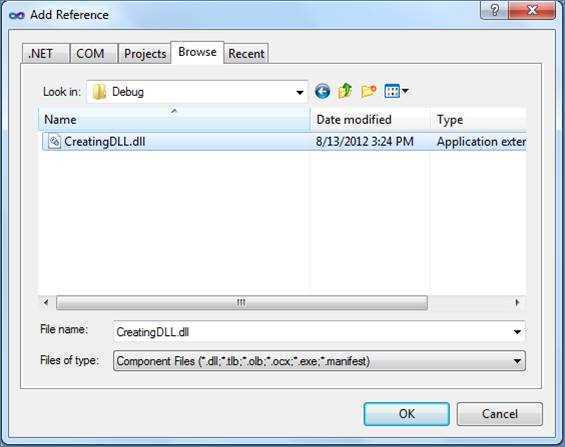
Task: Expand the Look in dropdown
Action: [x=299, y=93]
